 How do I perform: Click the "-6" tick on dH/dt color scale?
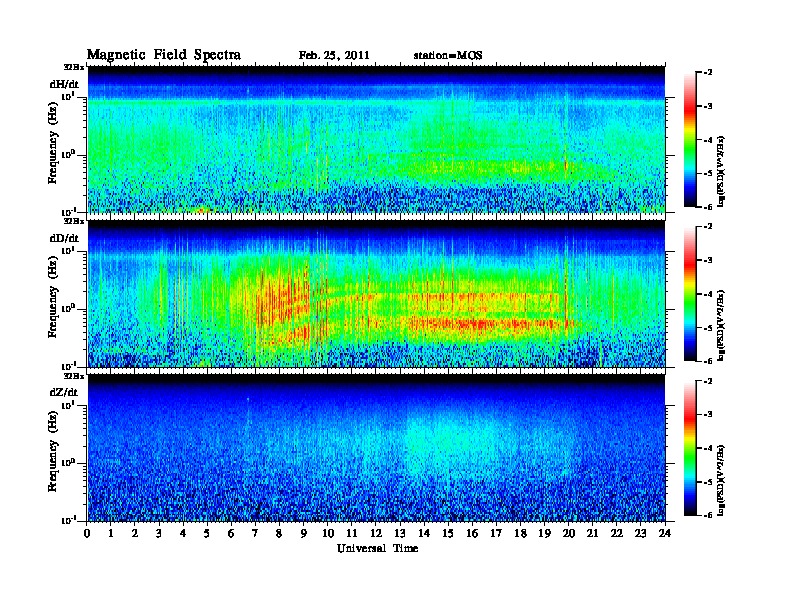point(708,207)
